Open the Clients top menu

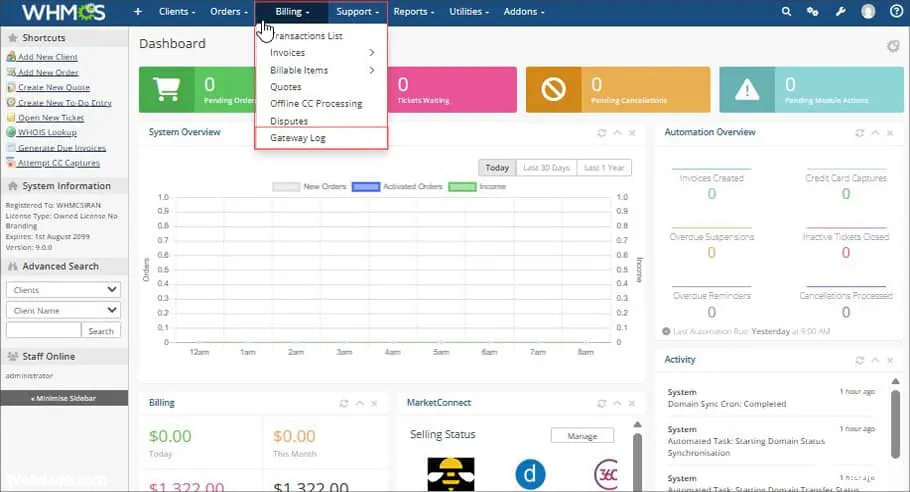coord(177,12)
